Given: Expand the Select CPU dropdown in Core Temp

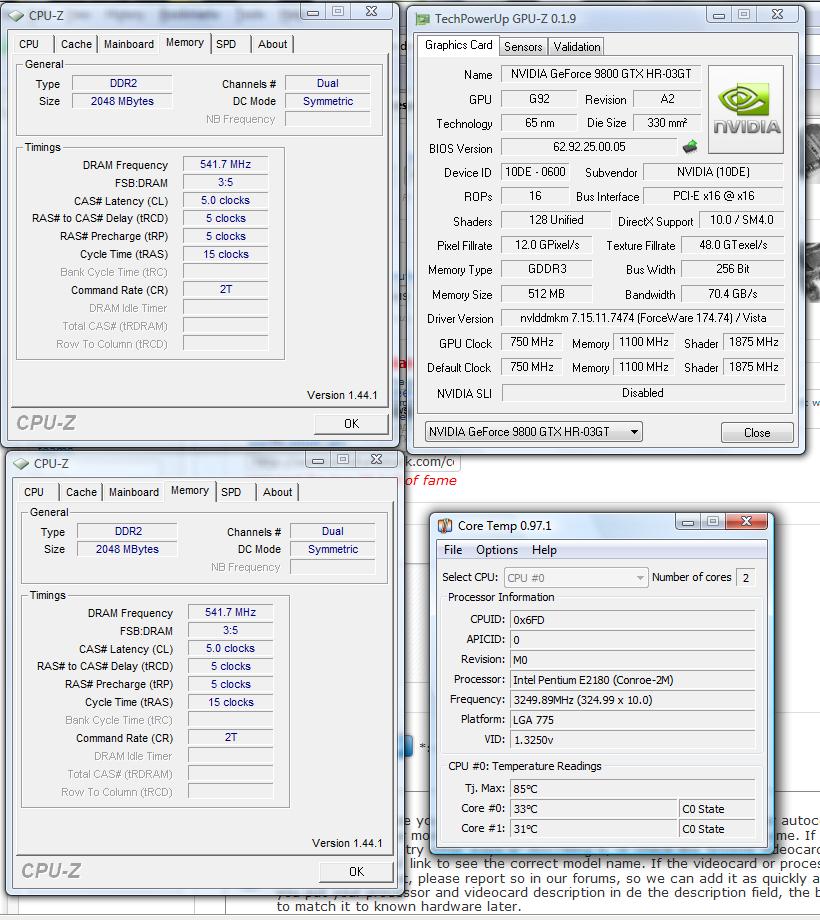Looking at the screenshot, I should (576, 578).
